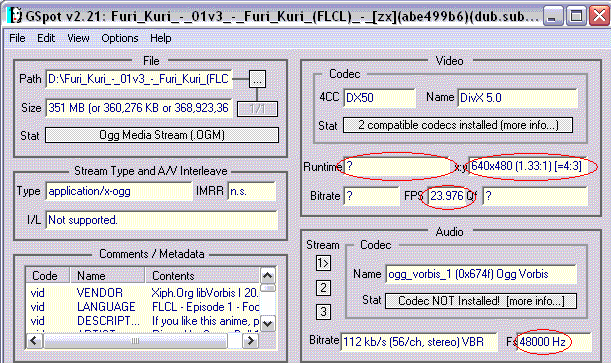Viewport: 611px width, 364px height.
Task: Click 'Xiph.Org libVorbis' contents cell
Action: point(205,293)
